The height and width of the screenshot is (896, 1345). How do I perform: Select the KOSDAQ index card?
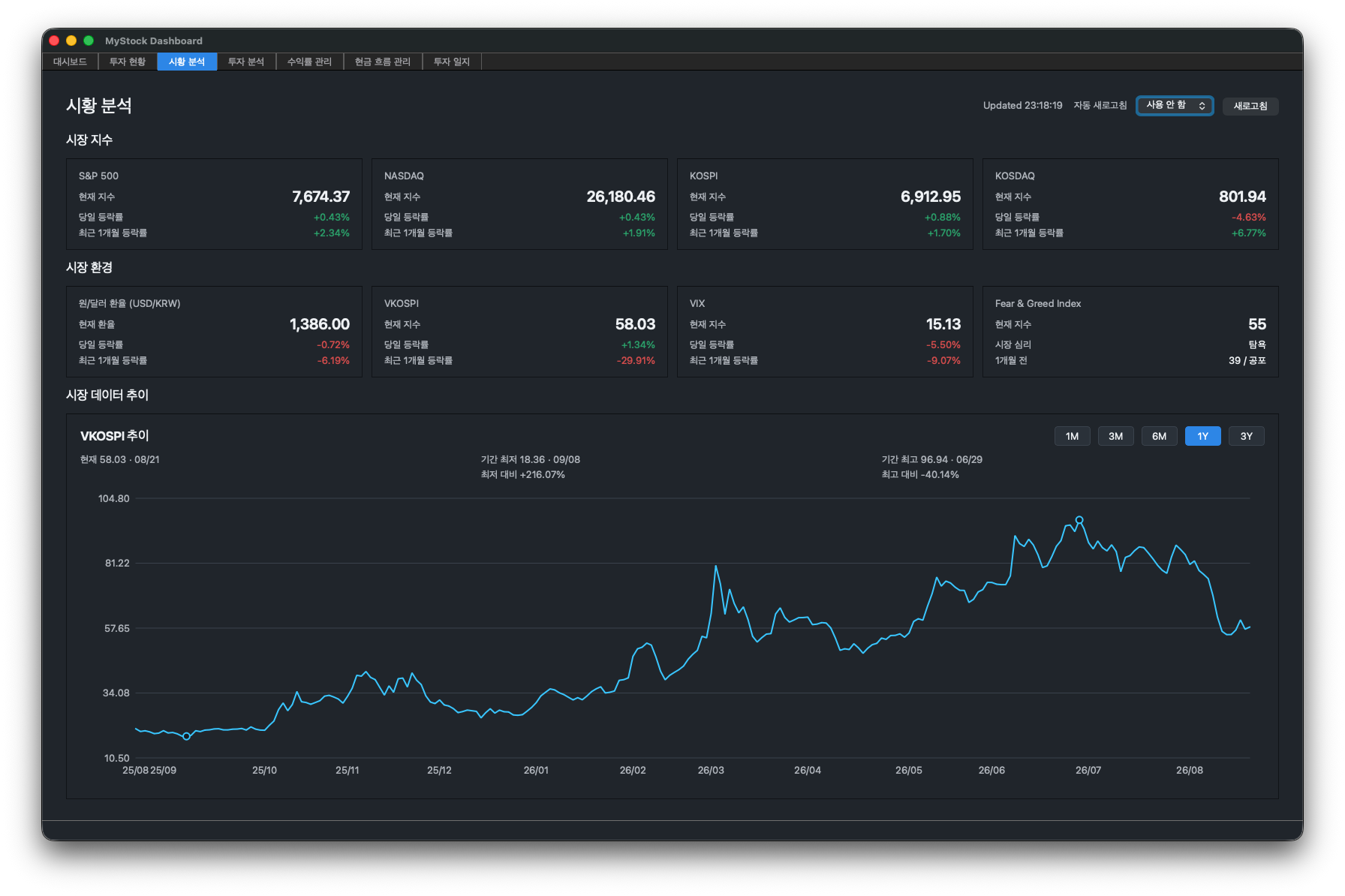click(x=1130, y=204)
